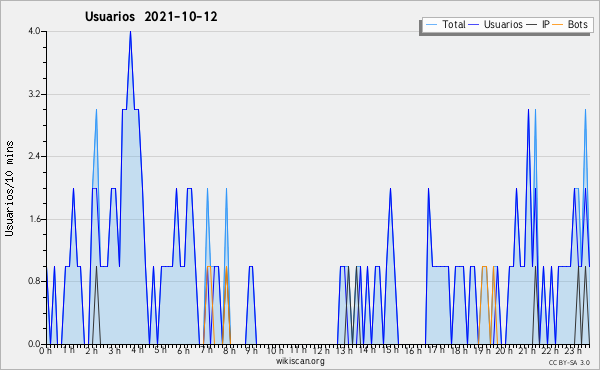Click the "7 h" x-axis label

point(206,350)
